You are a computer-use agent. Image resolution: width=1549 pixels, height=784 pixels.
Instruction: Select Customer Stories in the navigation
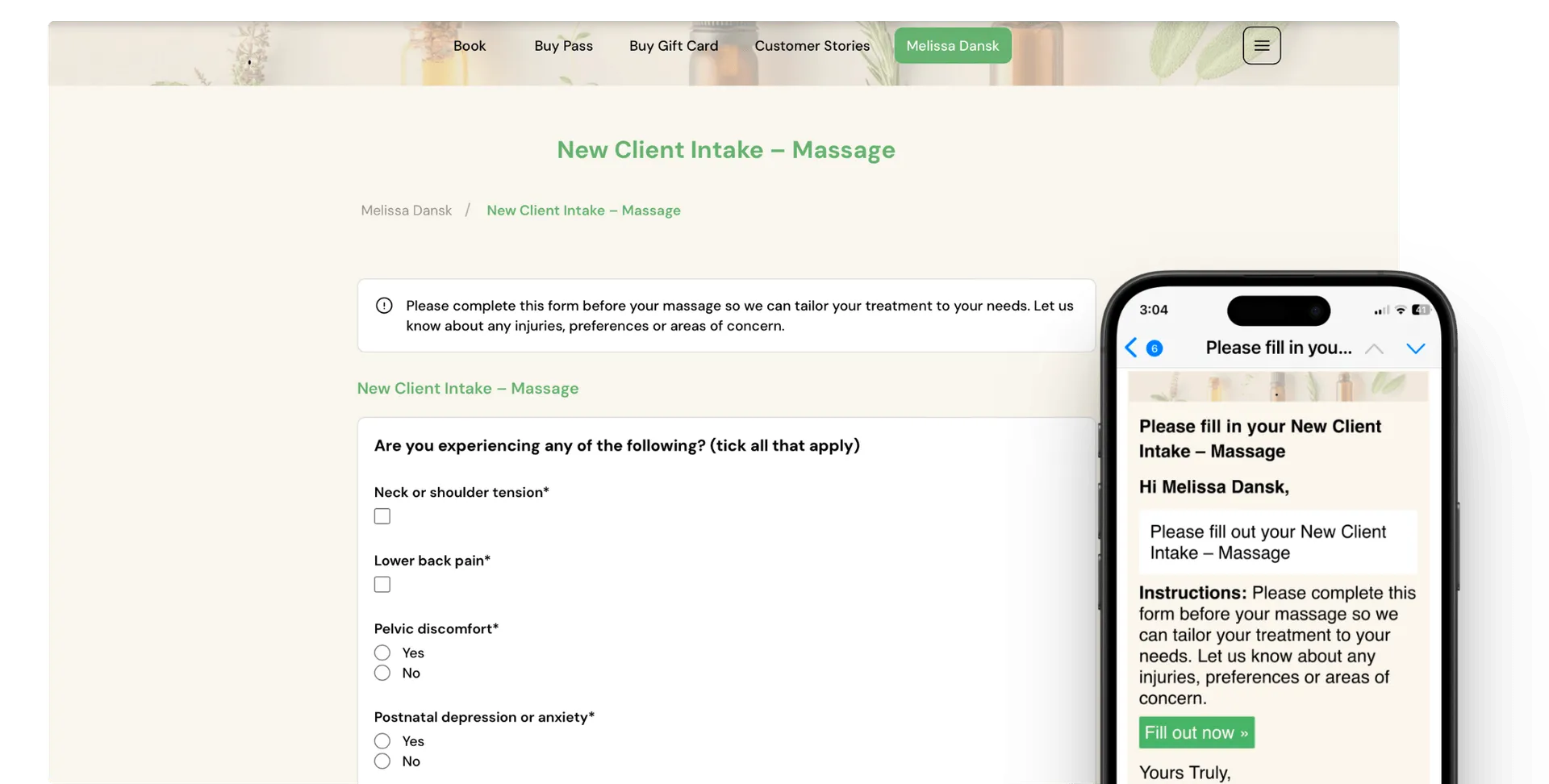coord(812,45)
